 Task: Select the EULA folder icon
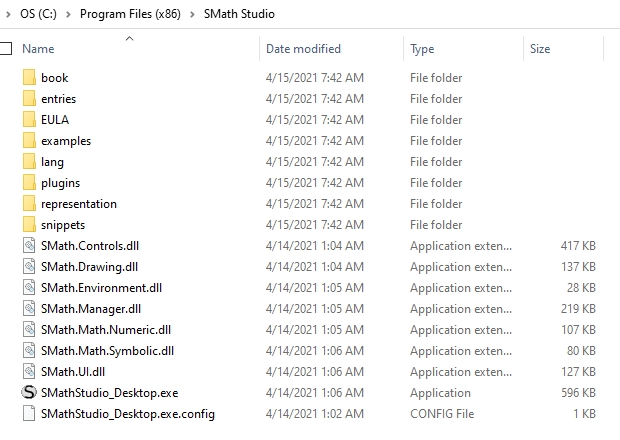pyautogui.click(x=28, y=120)
